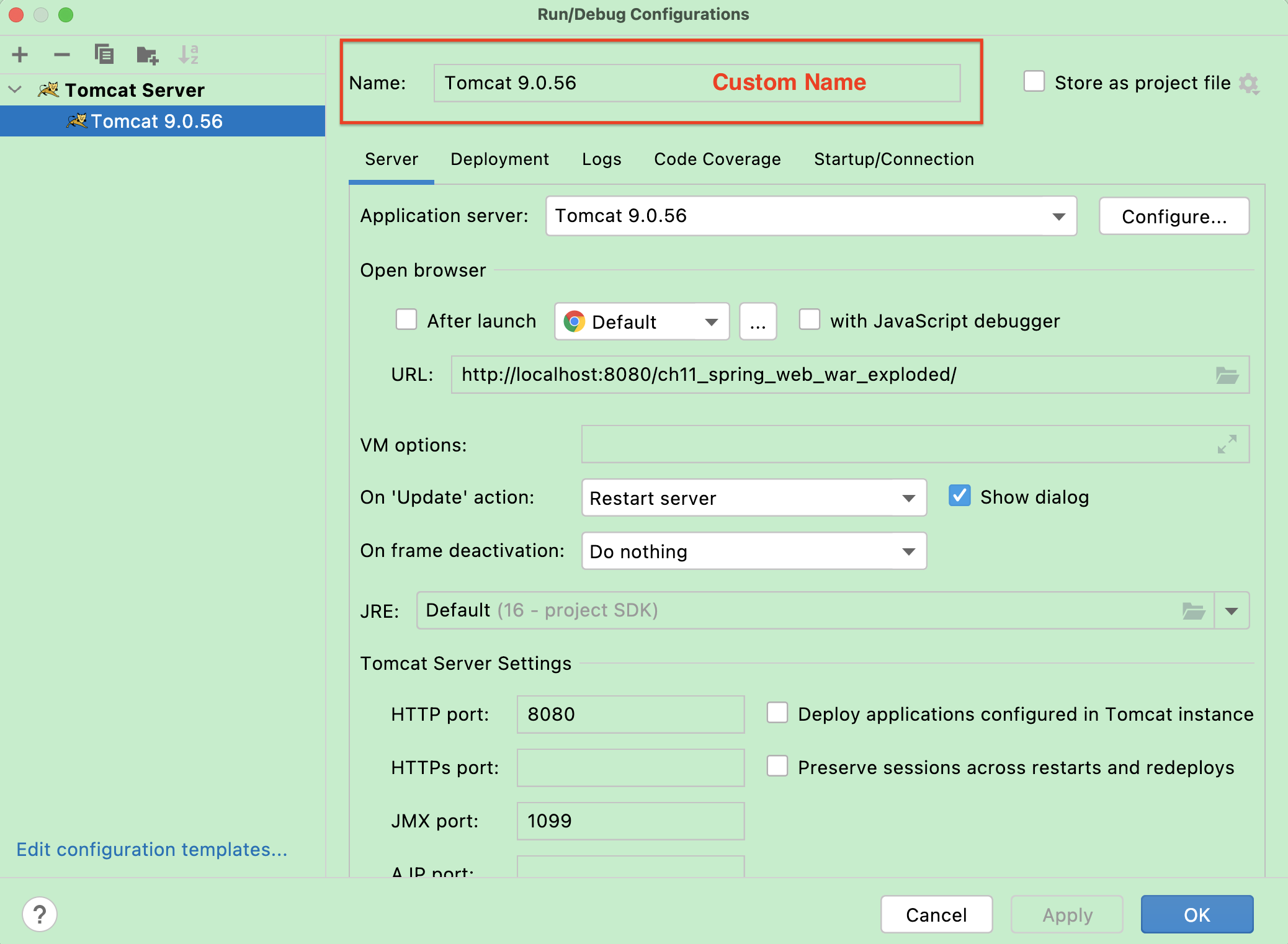Check the After launch checkbox
Viewport: 1288px width, 944px height.
(x=406, y=320)
